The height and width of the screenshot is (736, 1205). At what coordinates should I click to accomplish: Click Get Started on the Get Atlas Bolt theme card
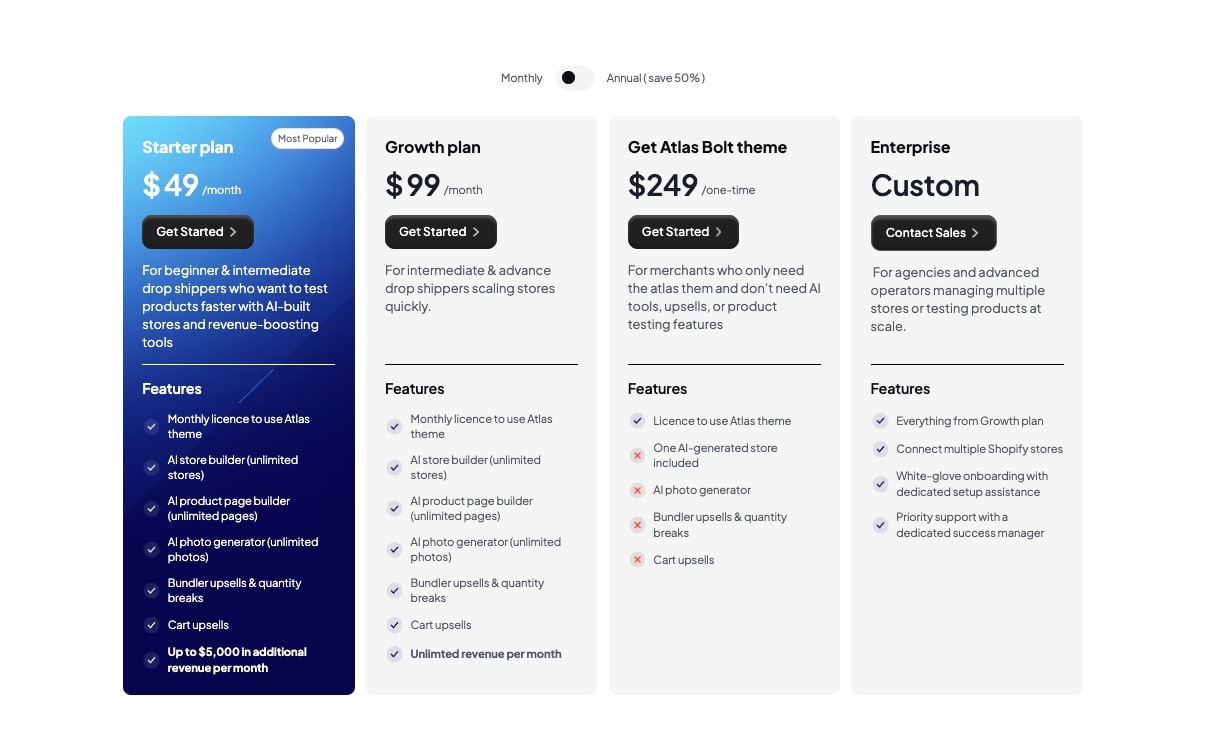coord(683,231)
